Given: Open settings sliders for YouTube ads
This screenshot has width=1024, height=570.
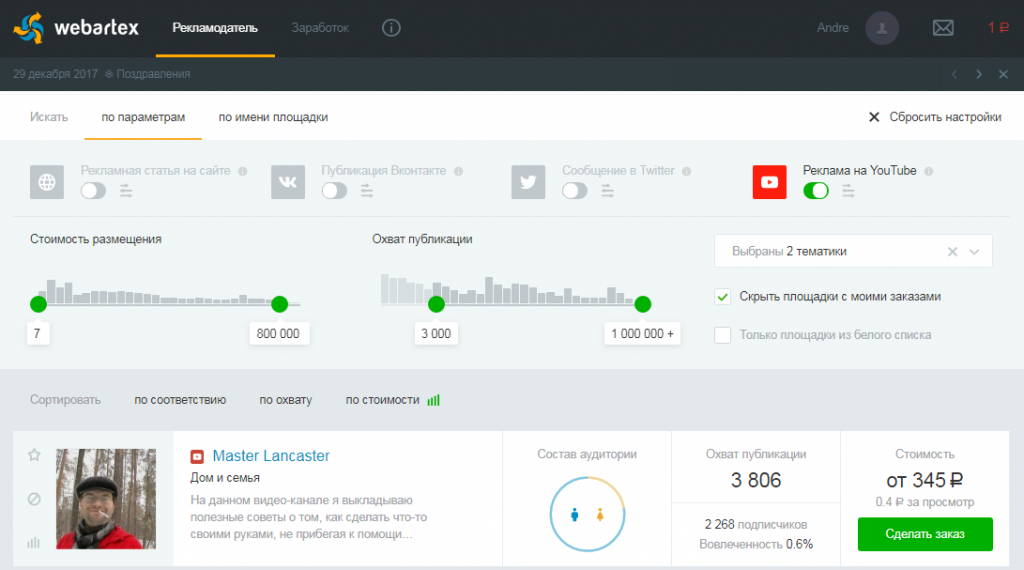Looking at the screenshot, I should click(x=848, y=191).
